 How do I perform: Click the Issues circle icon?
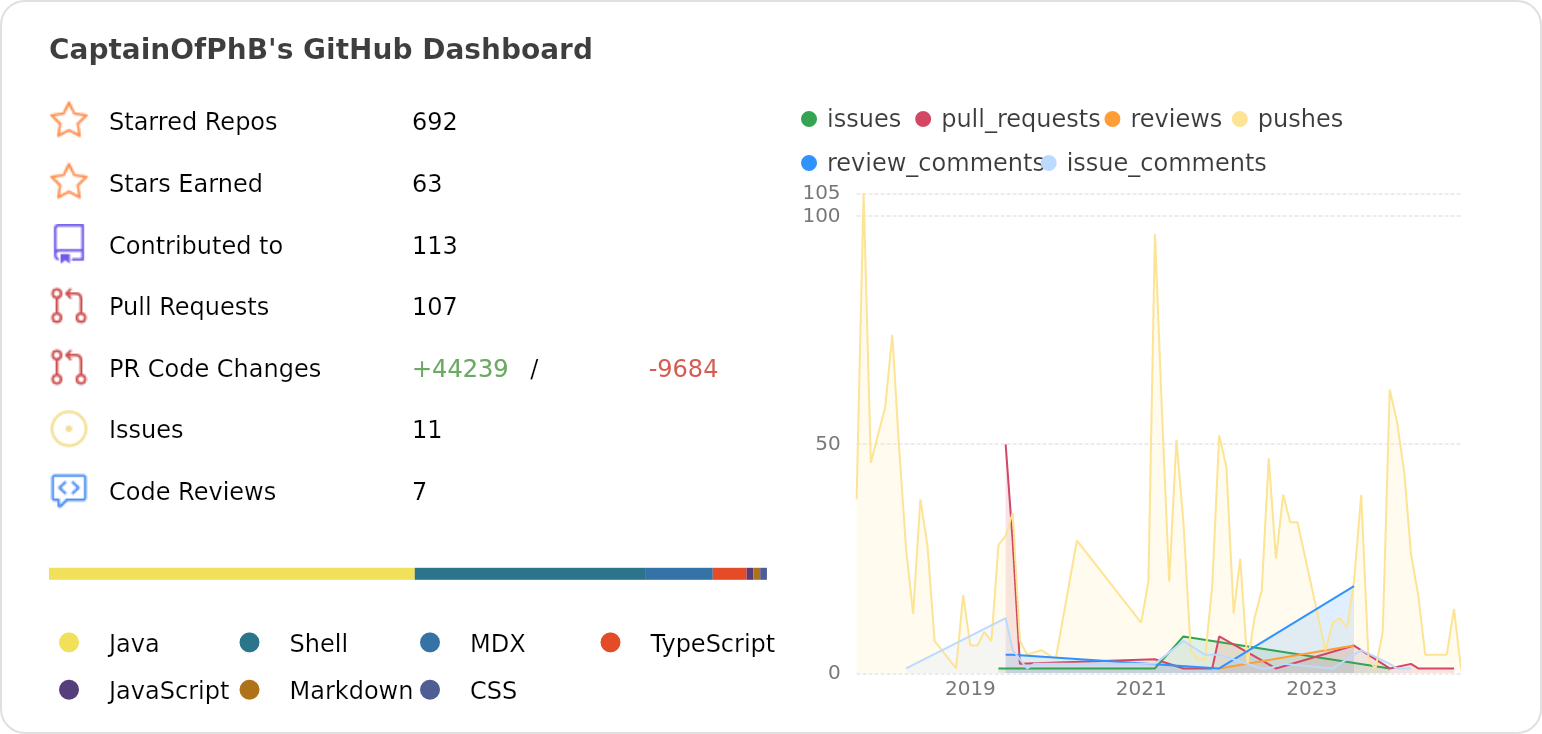point(69,429)
